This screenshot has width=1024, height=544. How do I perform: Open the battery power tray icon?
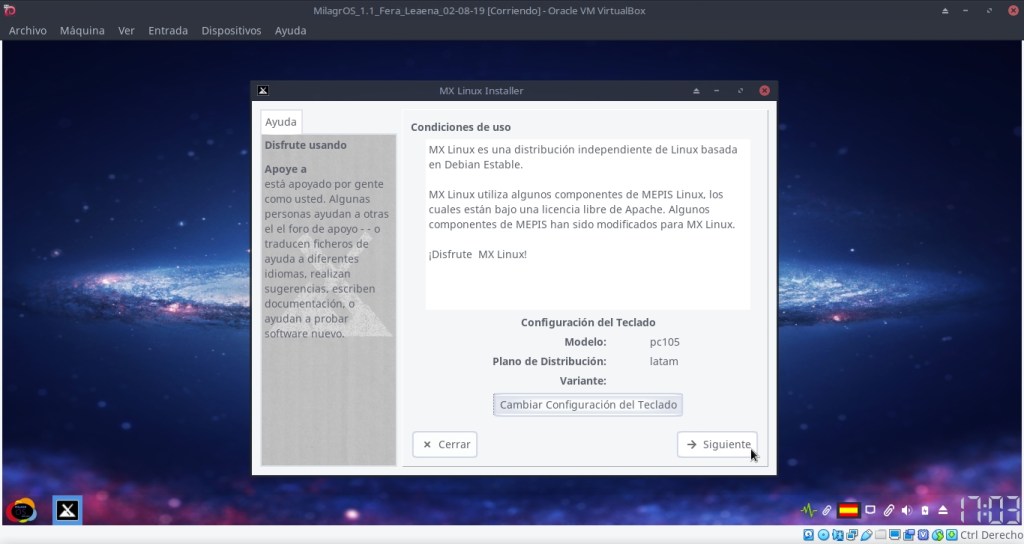[x=925, y=510]
